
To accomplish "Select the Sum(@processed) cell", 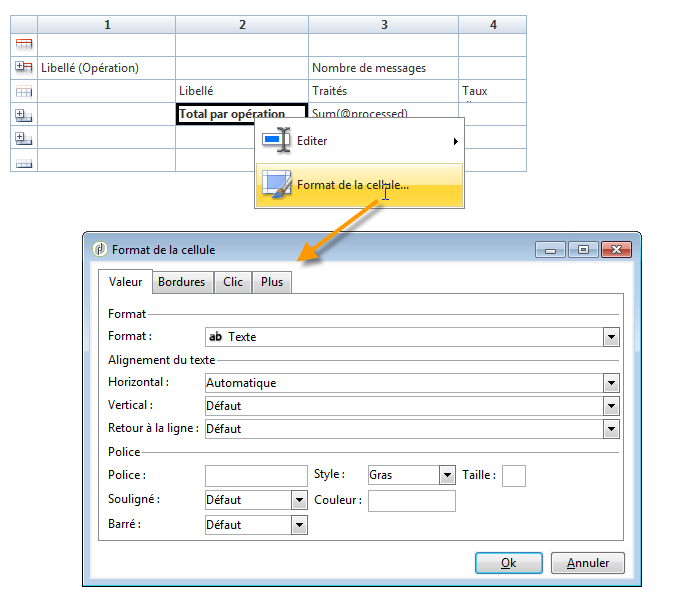I will pyautogui.click(x=384, y=111).
